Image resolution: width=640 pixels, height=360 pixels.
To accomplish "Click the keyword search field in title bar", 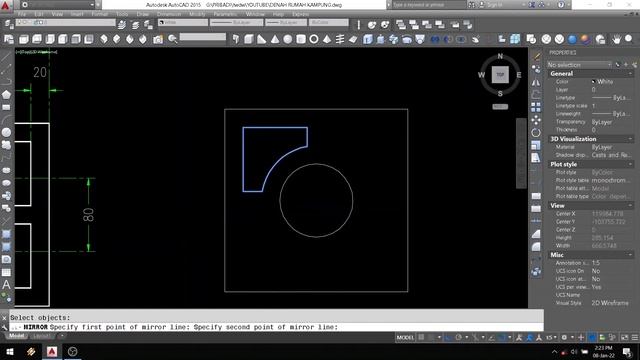I will click(429, 5).
